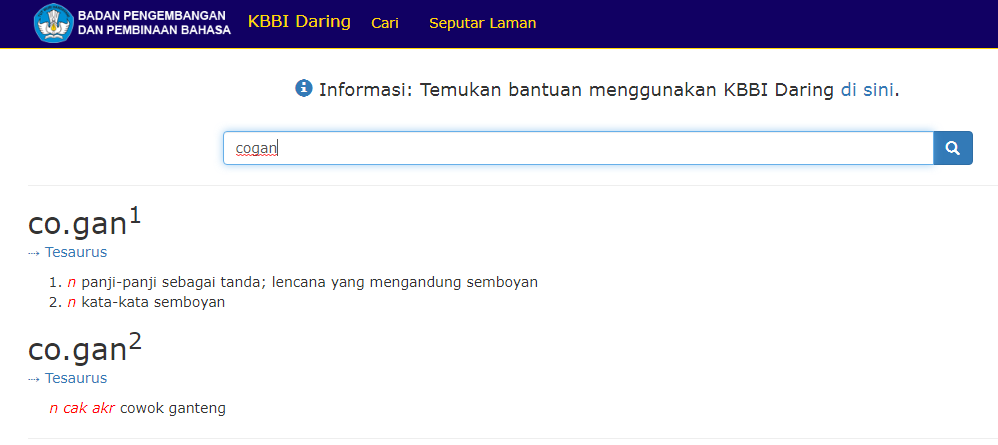998x445 pixels.
Task: Click the magnifier search button
Action: click(x=953, y=148)
